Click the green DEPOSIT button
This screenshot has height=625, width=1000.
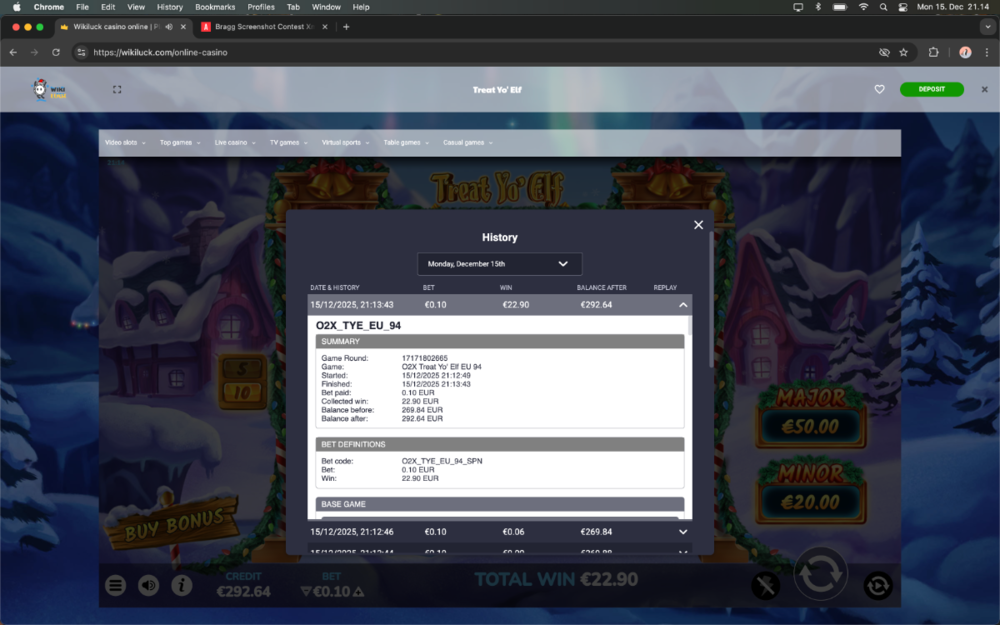tap(931, 89)
